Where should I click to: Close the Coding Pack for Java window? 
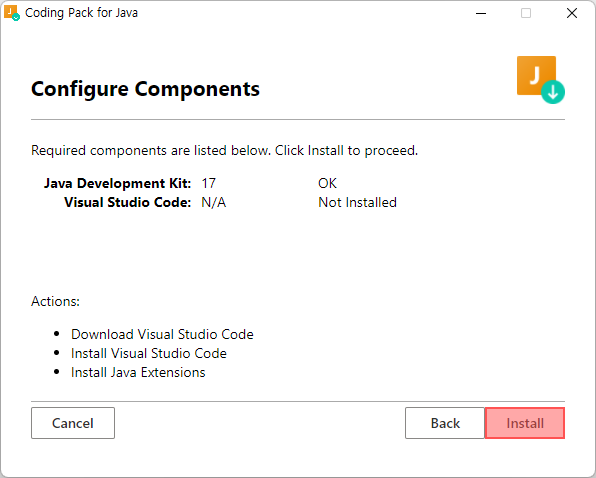pyautogui.click(x=572, y=13)
